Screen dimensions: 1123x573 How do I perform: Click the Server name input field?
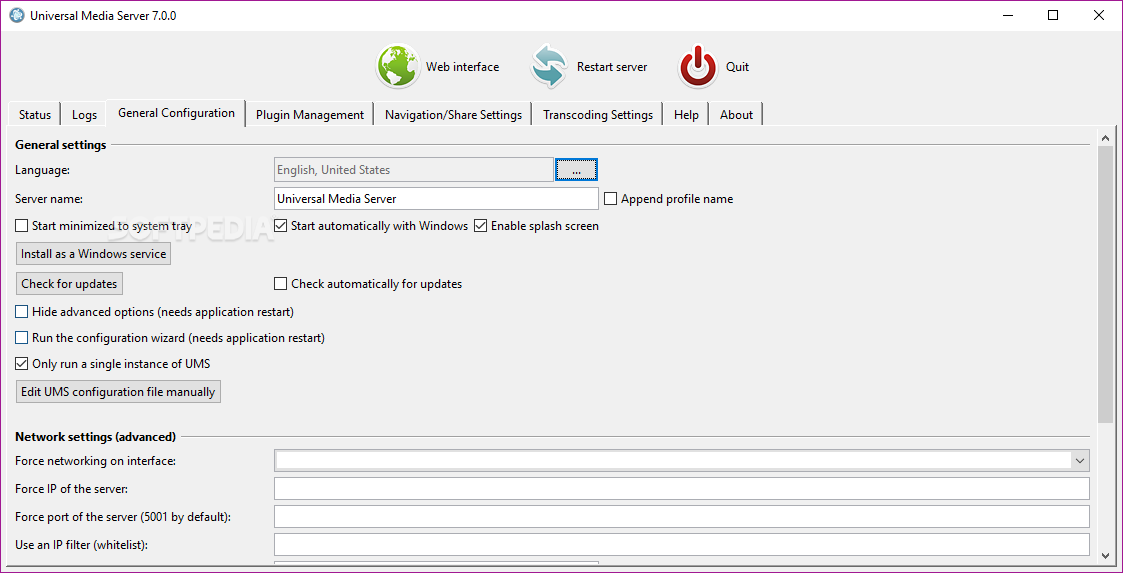(x=436, y=199)
